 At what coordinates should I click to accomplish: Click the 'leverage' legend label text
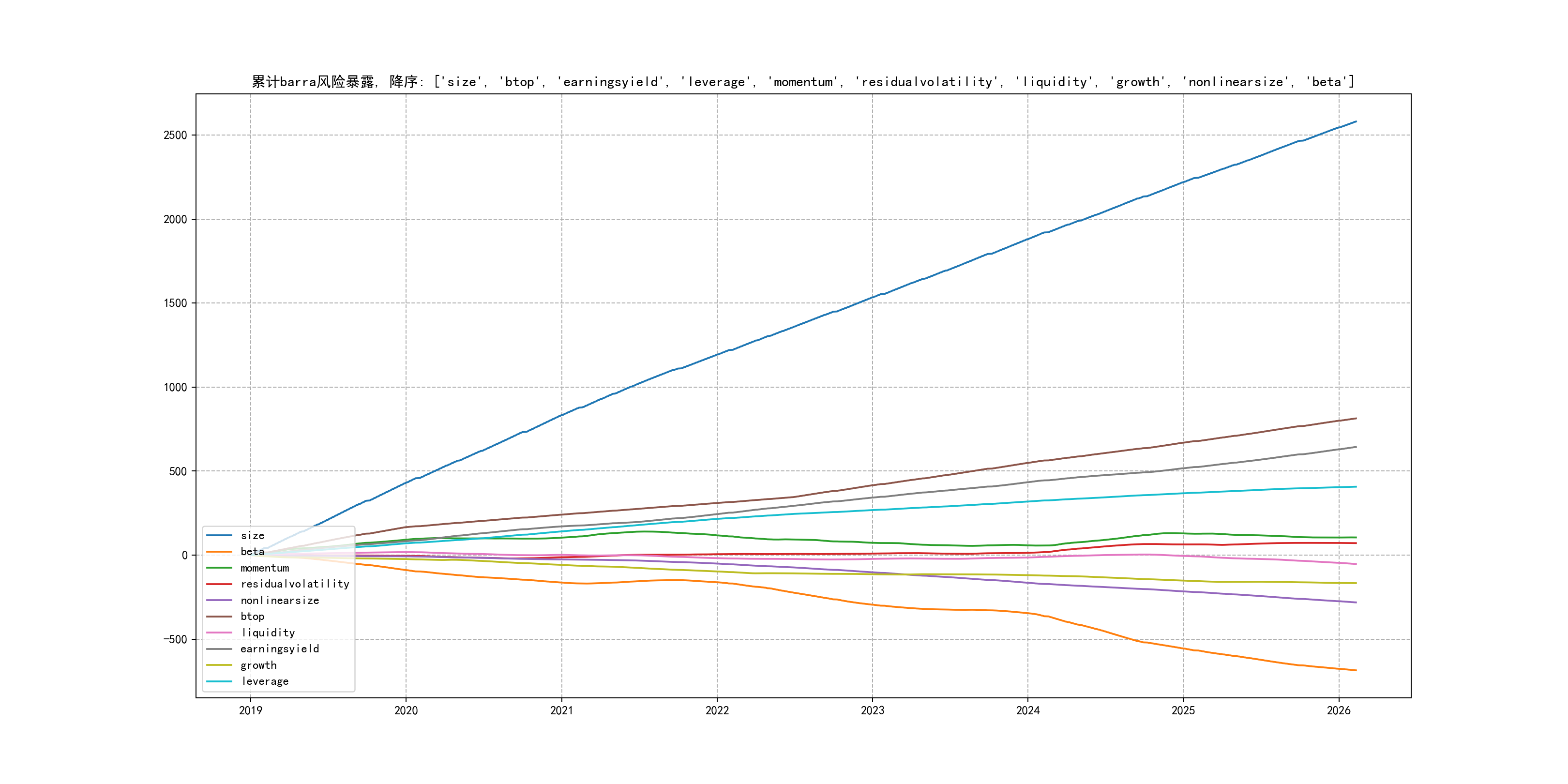(265, 682)
